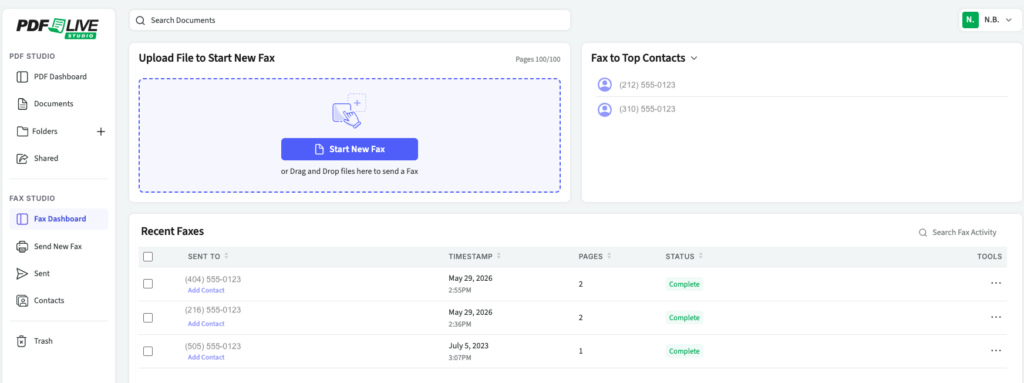The height and width of the screenshot is (383, 1024).
Task: Click the green N. user avatar
Action: (x=970, y=20)
